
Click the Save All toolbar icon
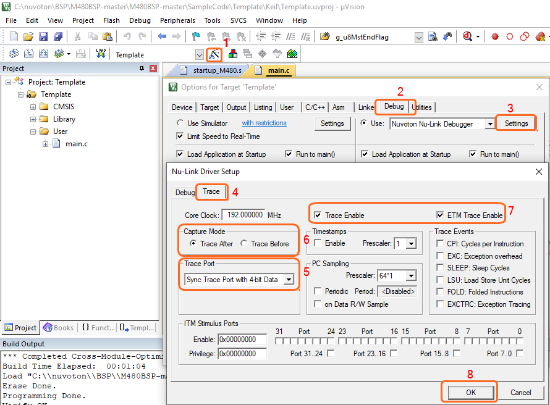(58, 36)
